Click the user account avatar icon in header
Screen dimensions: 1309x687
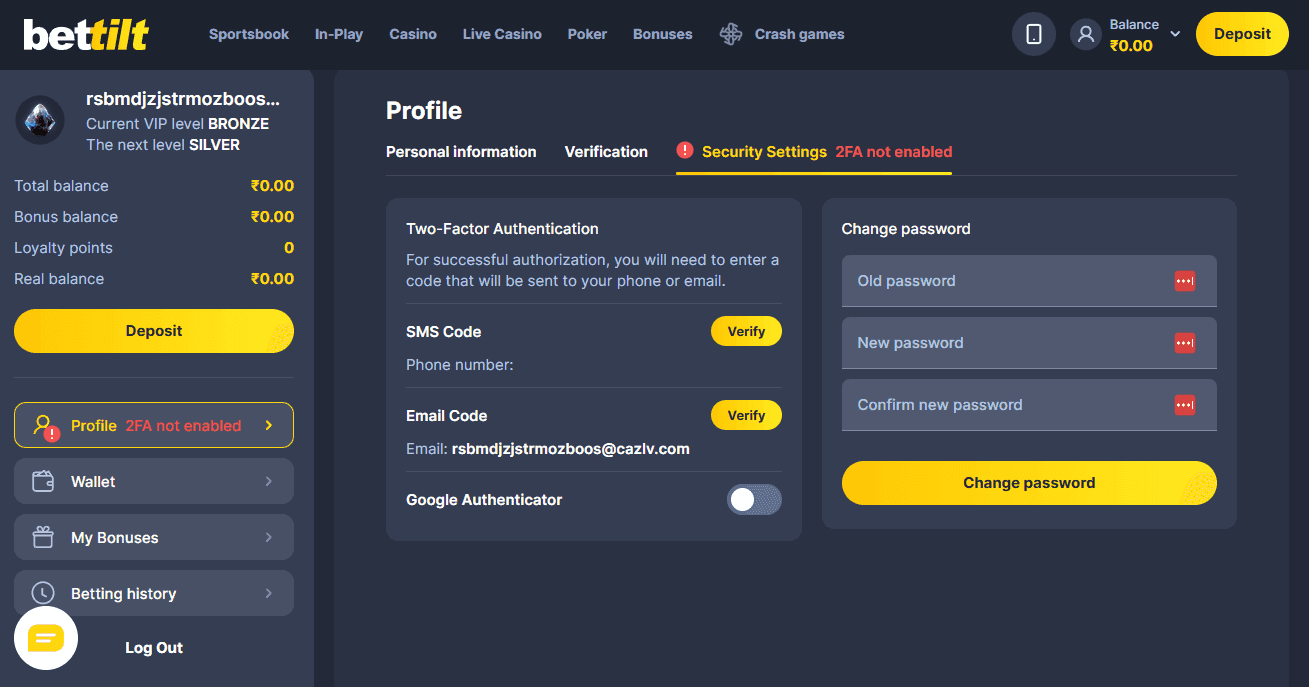coord(1085,34)
